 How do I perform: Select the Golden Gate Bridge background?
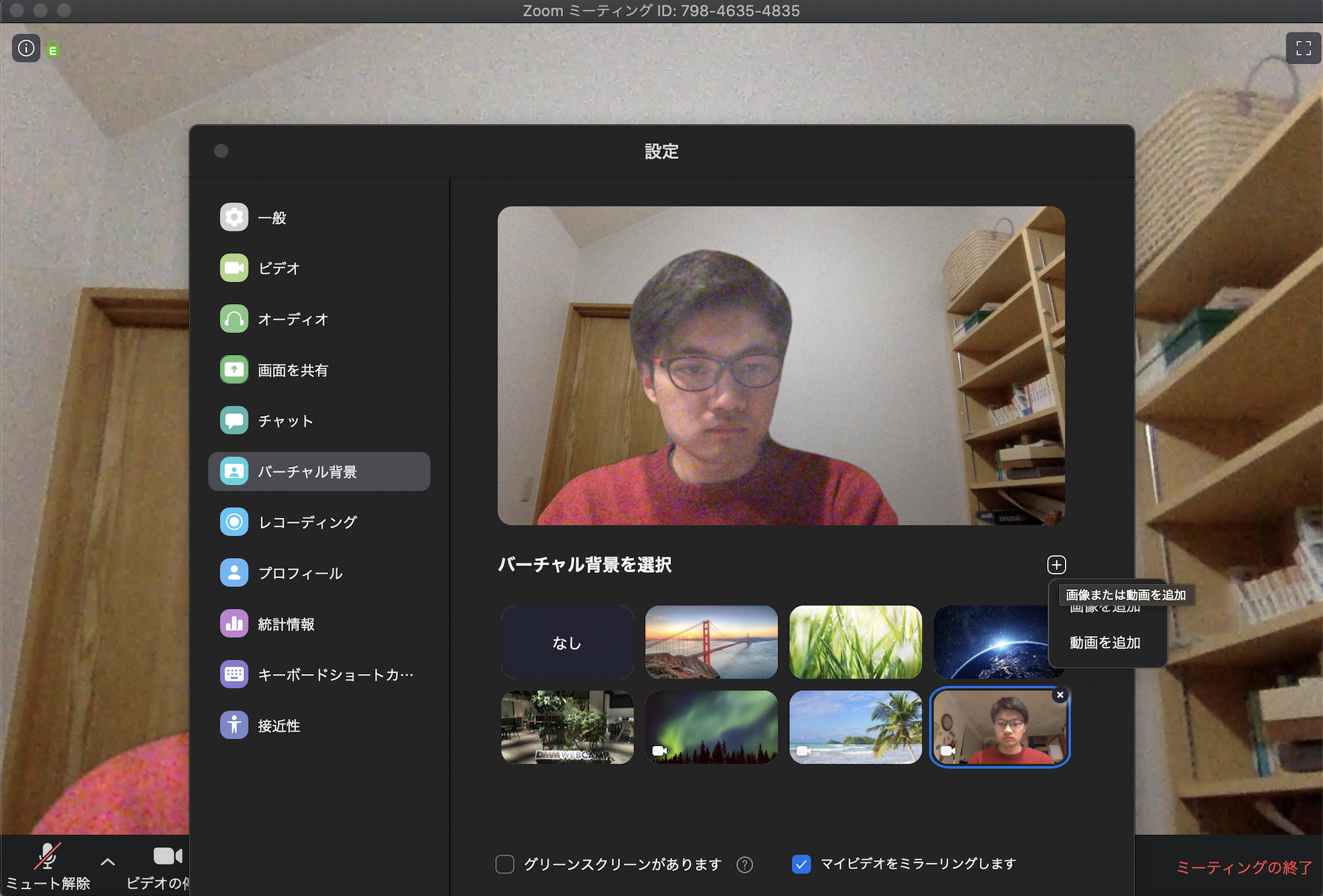711,642
